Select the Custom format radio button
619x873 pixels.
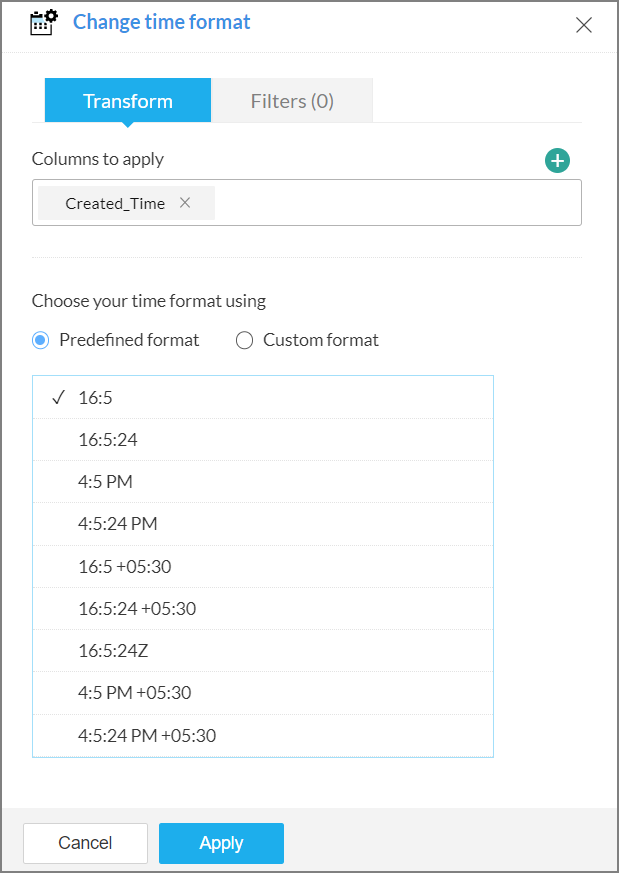(245, 340)
